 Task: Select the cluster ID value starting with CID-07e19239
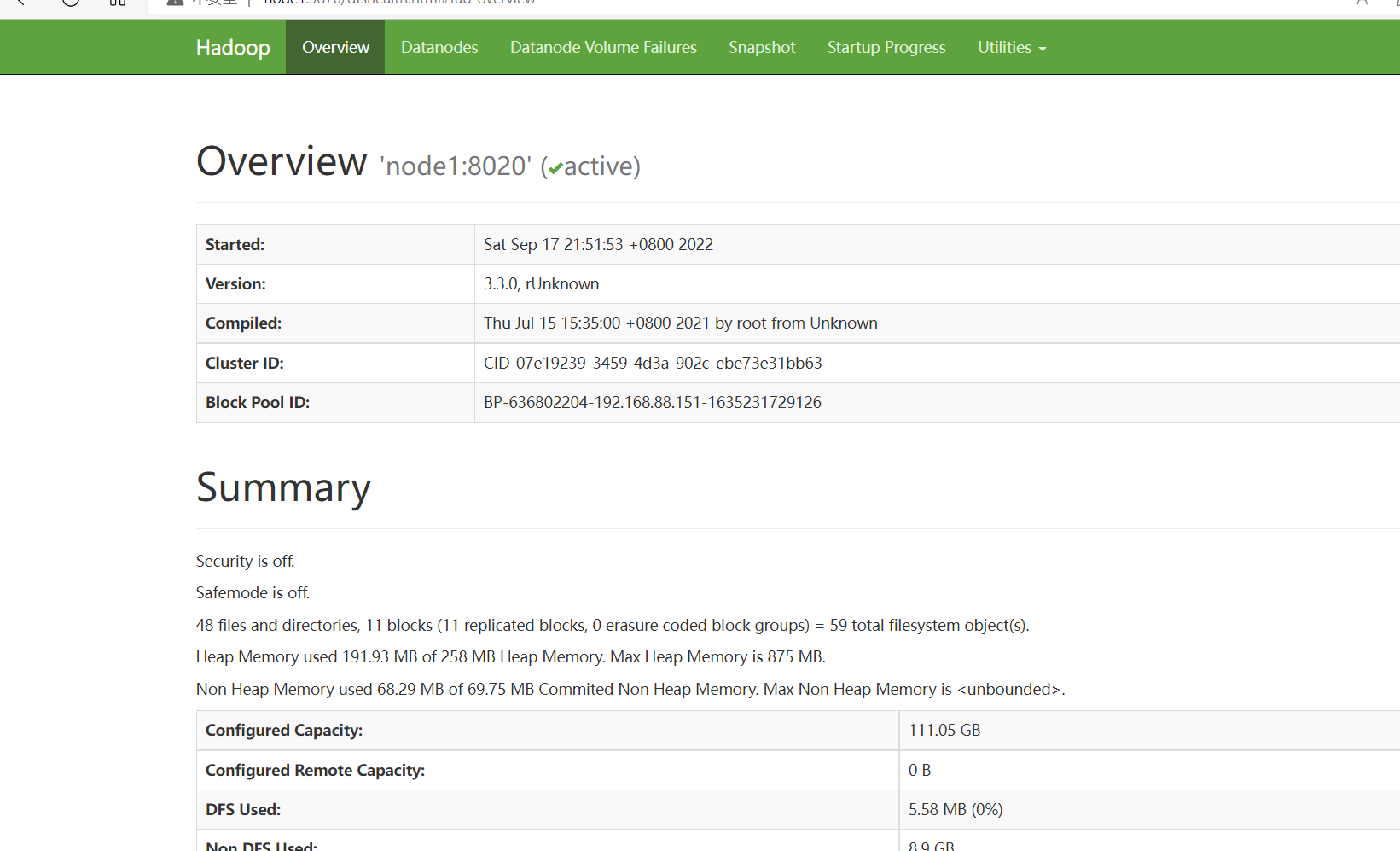click(x=653, y=364)
